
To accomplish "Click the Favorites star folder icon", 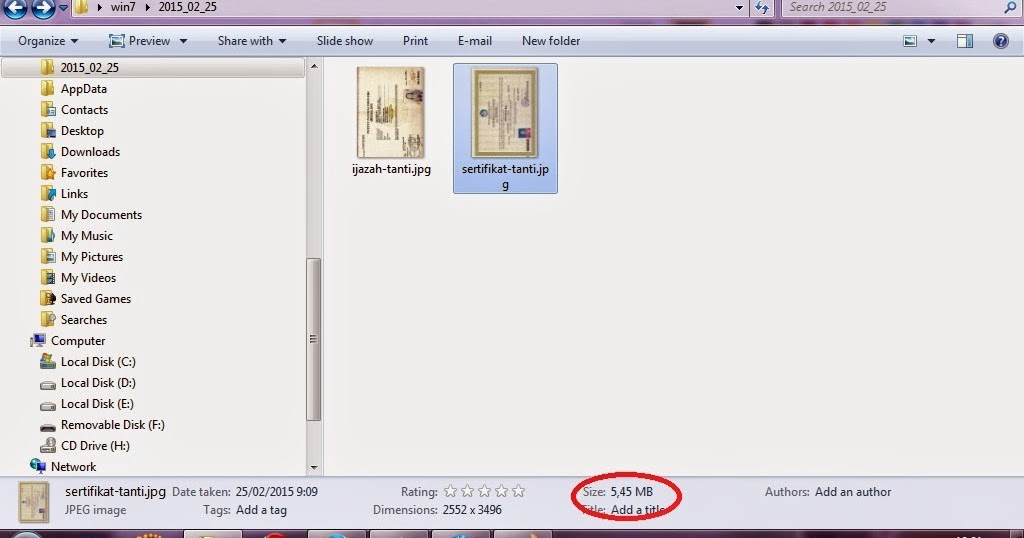I will coord(48,172).
